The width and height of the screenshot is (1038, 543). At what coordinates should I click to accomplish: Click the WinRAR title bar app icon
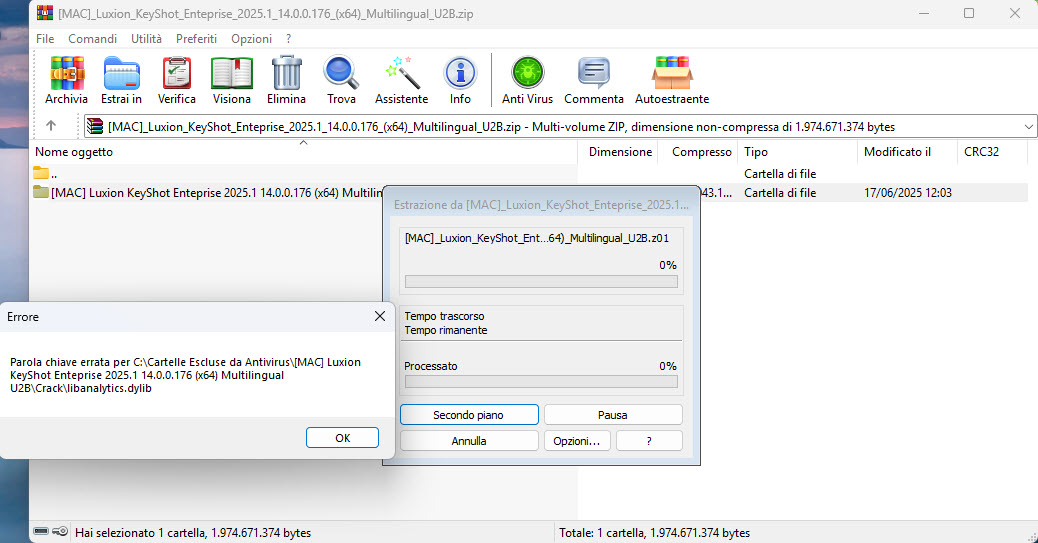45,13
